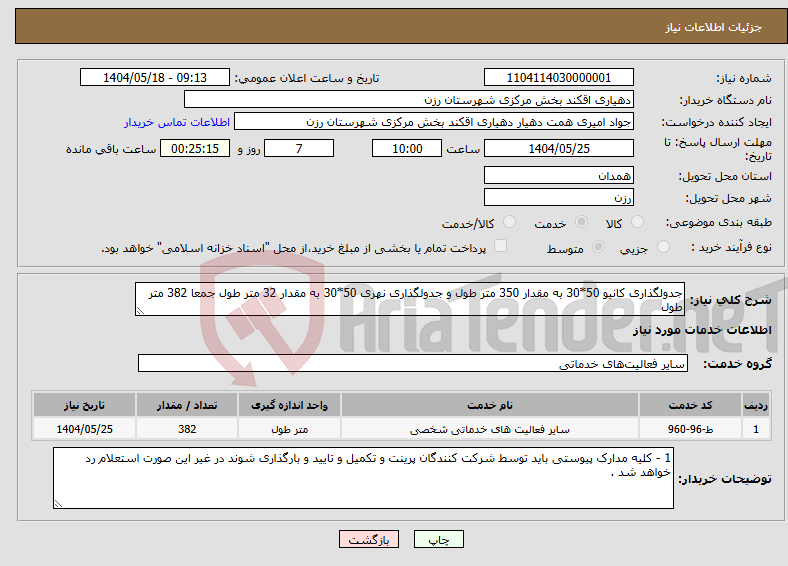This screenshot has width=788, height=566.
Task: Click table date cell 1404/05/25
Action: 84,429
